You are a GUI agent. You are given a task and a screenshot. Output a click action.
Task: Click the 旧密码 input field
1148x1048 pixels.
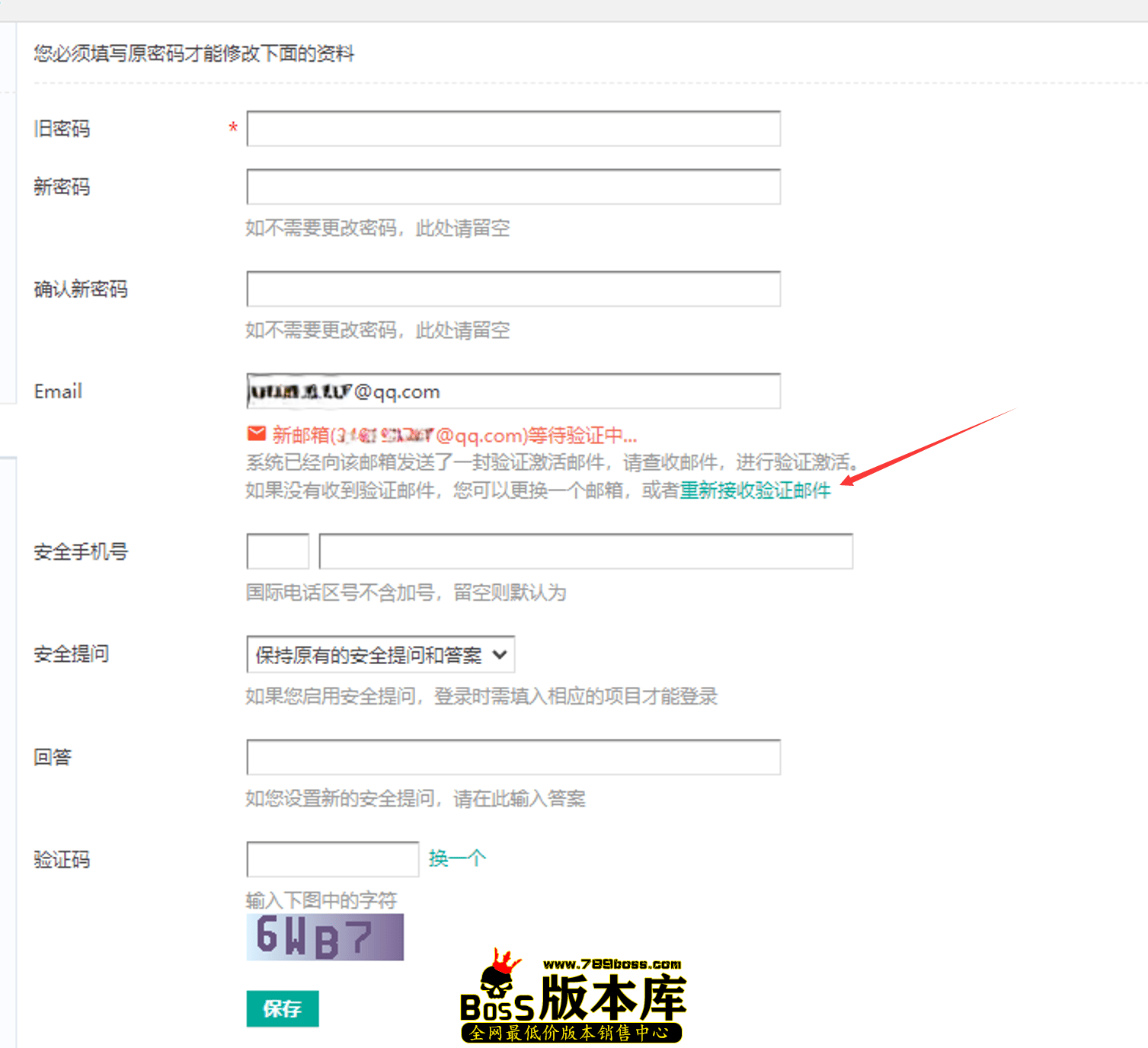pyautogui.click(x=513, y=129)
